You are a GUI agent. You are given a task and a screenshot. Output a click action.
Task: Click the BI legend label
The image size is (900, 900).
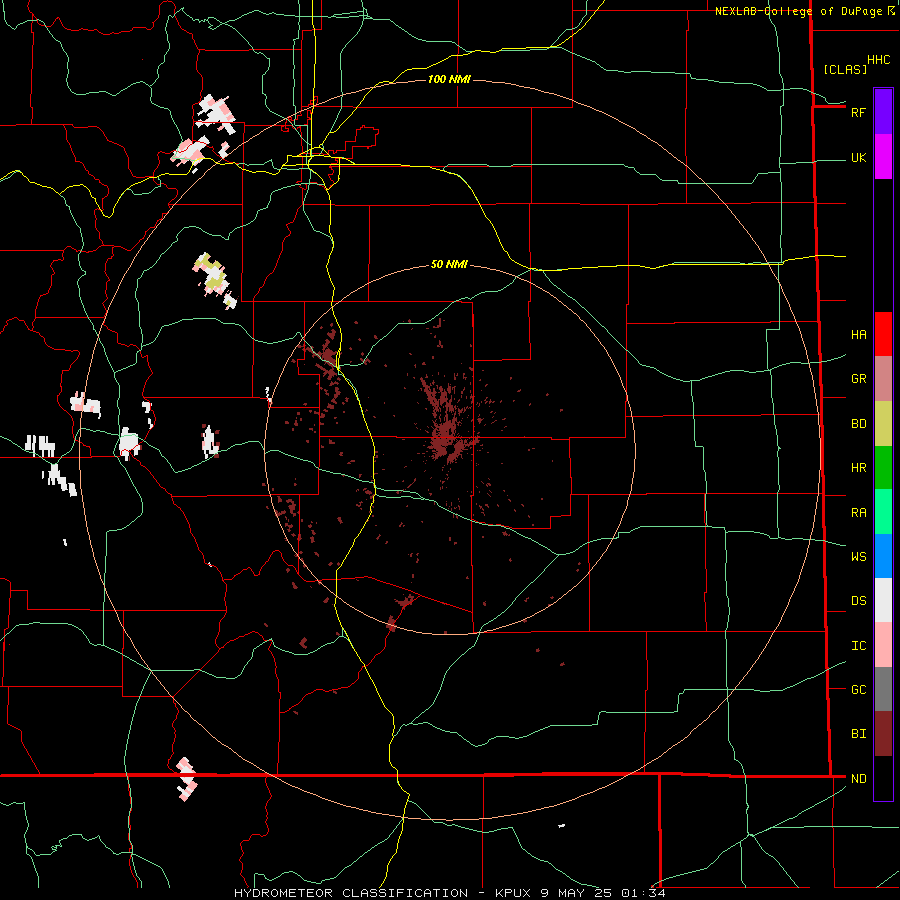858,734
